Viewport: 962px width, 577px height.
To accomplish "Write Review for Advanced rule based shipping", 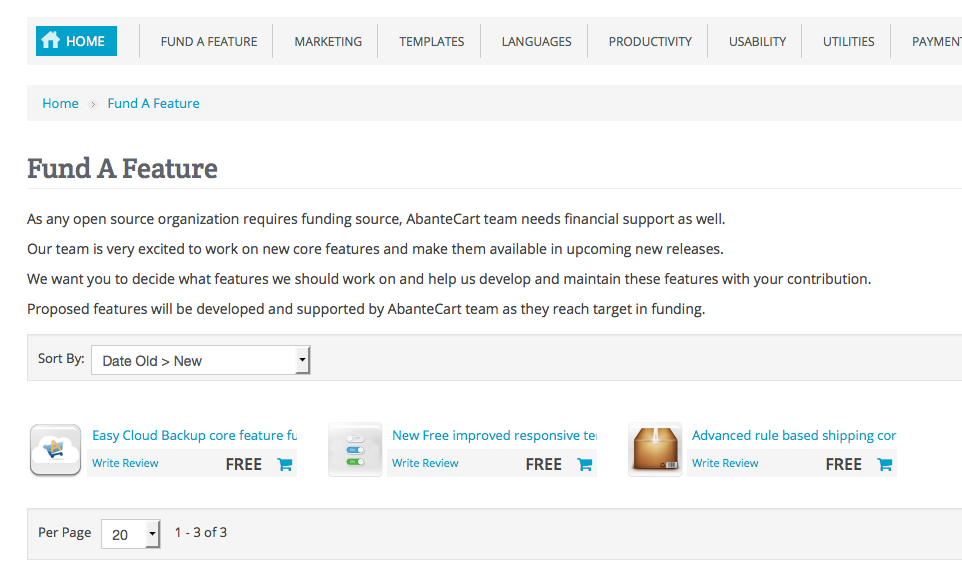I will click(x=725, y=463).
